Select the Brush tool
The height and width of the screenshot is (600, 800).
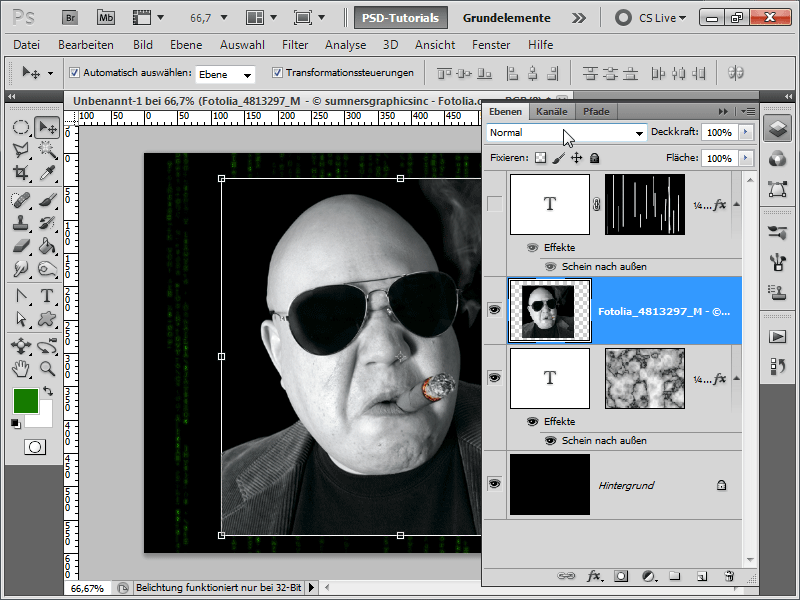[x=47, y=200]
